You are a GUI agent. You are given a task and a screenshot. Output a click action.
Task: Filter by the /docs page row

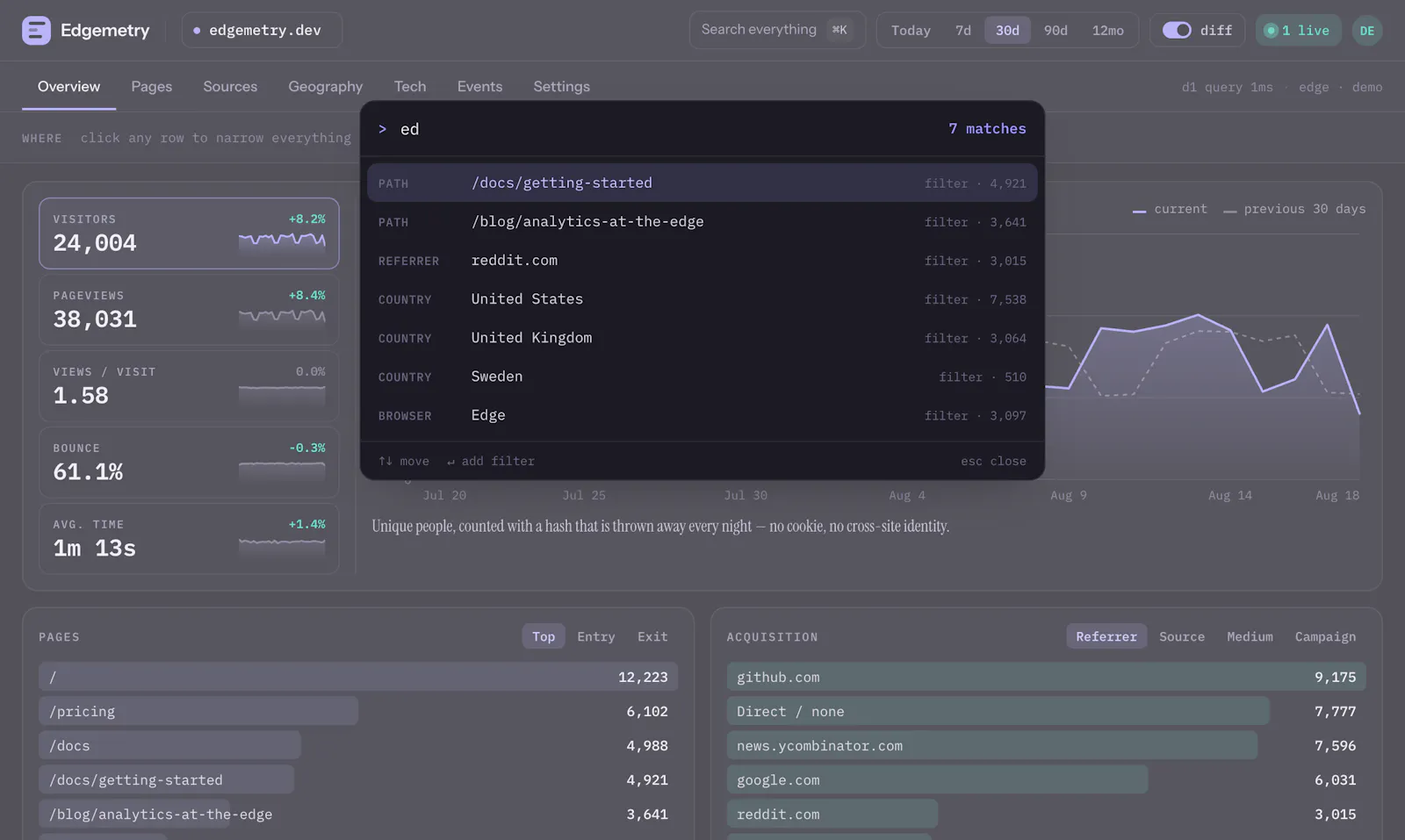click(358, 746)
